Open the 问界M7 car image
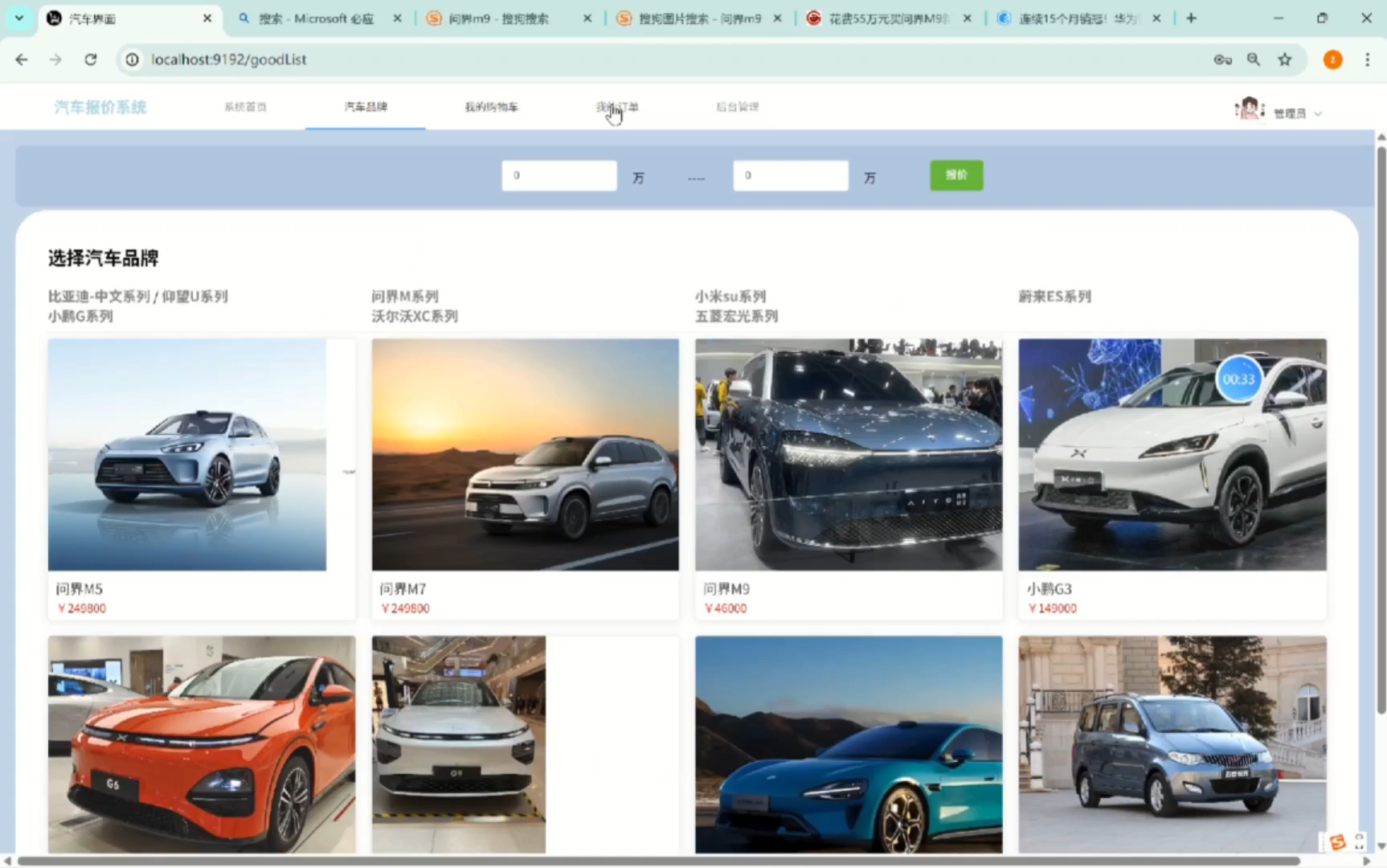This screenshot has height=868, width=1387. click(x=526, y=455)
